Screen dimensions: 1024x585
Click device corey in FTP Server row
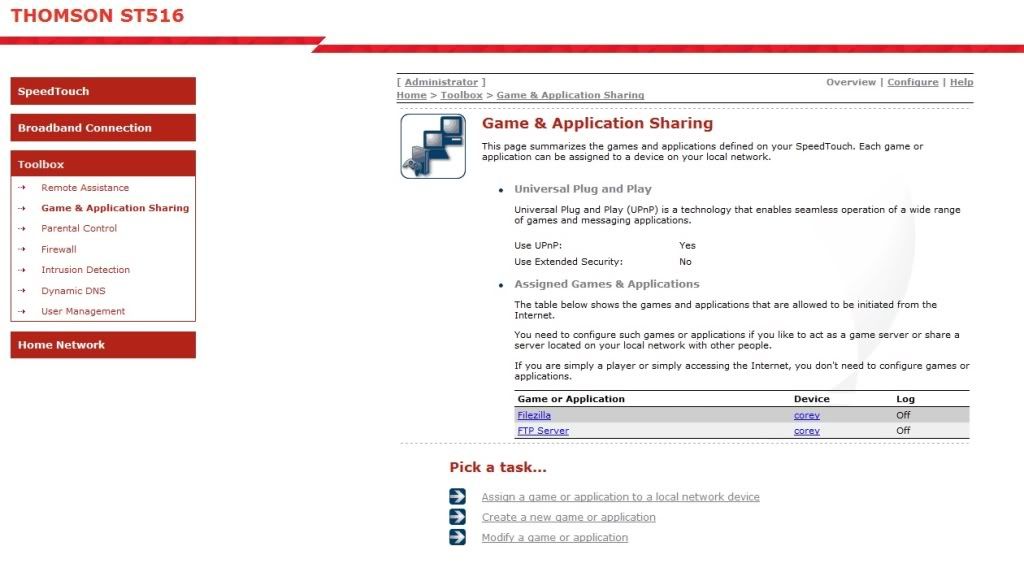point(807,431)
